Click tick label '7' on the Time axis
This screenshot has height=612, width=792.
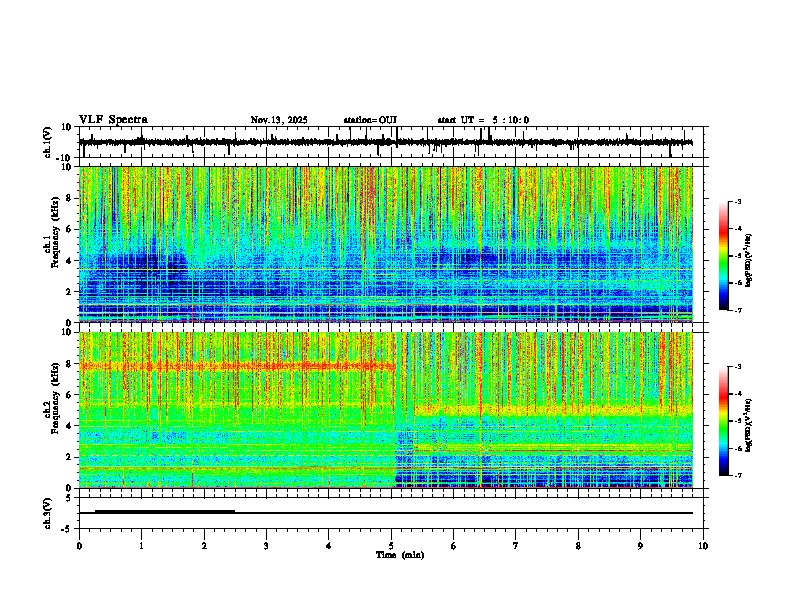(516, 546)
